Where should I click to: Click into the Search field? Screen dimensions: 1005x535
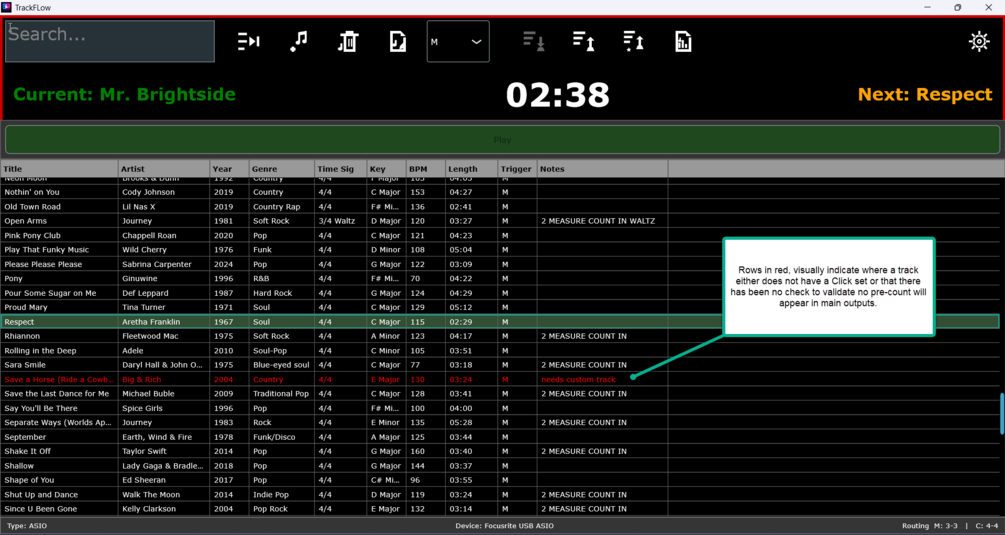pyautogui.click(x=110, y=41)
